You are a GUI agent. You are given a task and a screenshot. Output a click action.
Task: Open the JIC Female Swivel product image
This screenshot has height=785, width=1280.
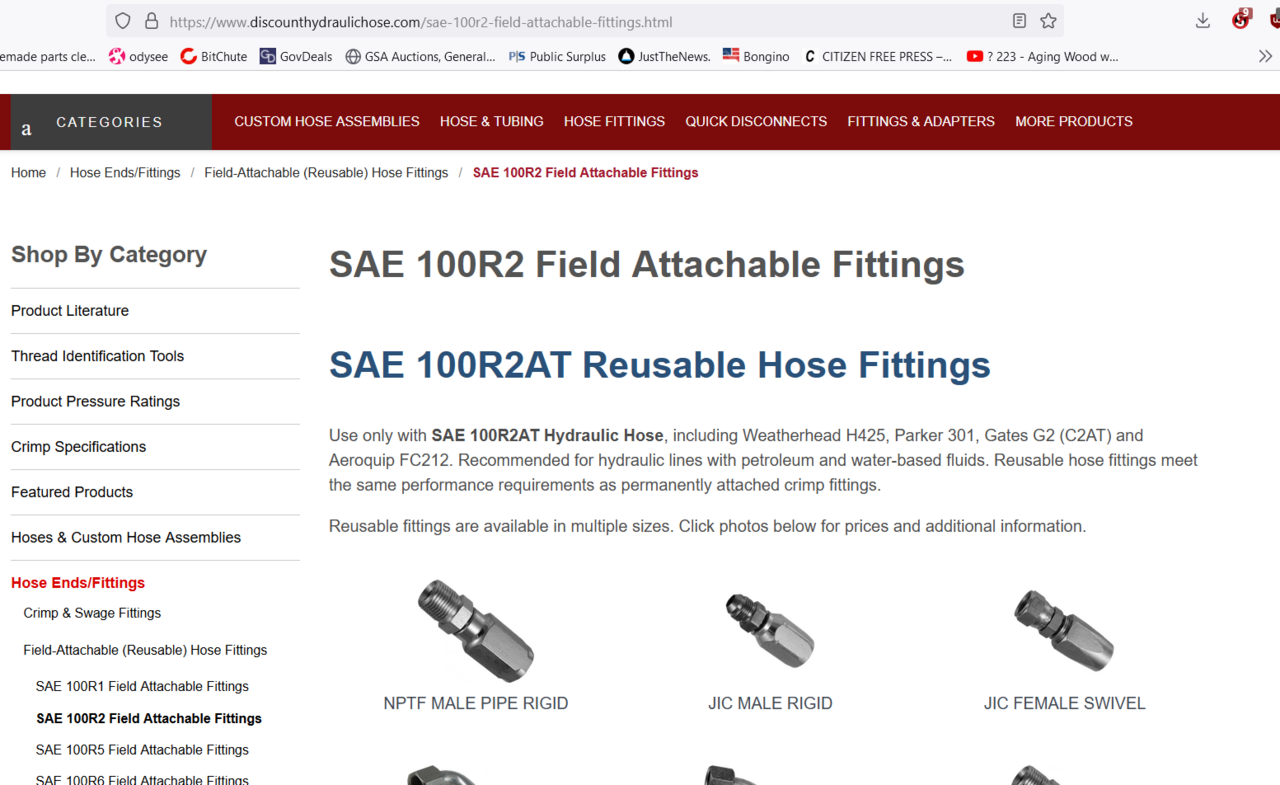click(x=1064, y=631)
